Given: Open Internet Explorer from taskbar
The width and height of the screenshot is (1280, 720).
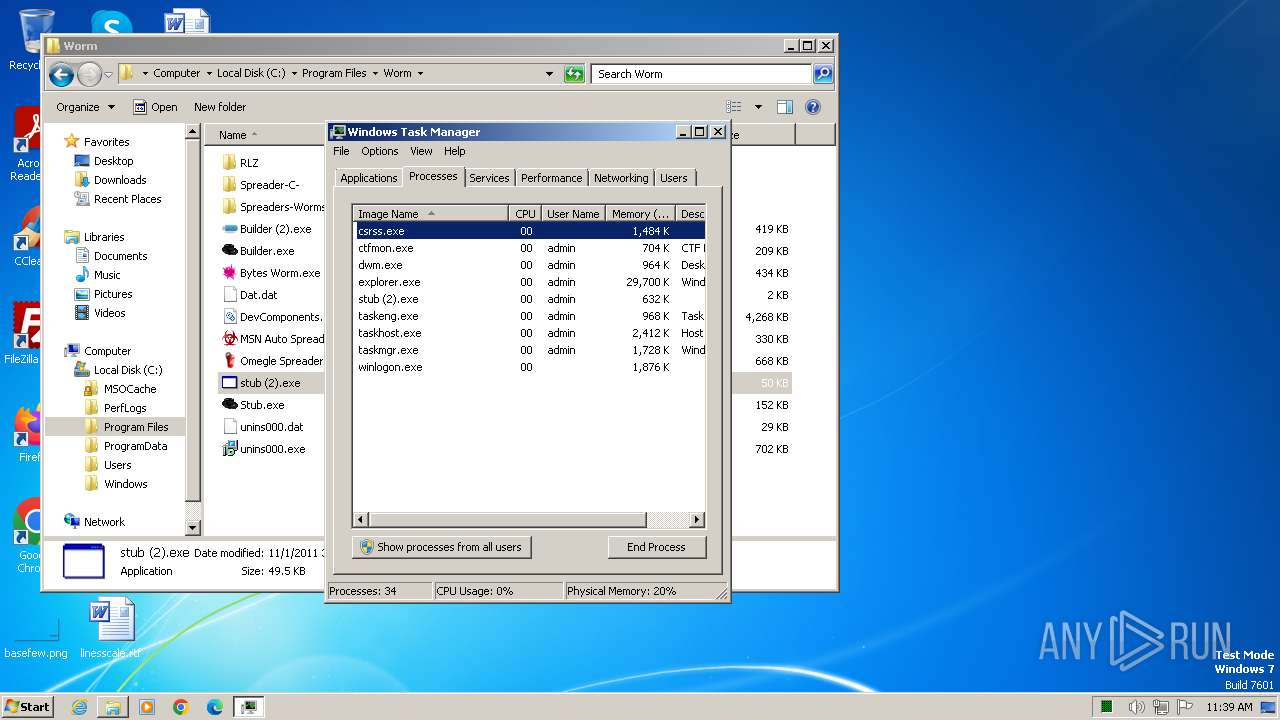Looking at the screenshot, I should click(79, 707).
